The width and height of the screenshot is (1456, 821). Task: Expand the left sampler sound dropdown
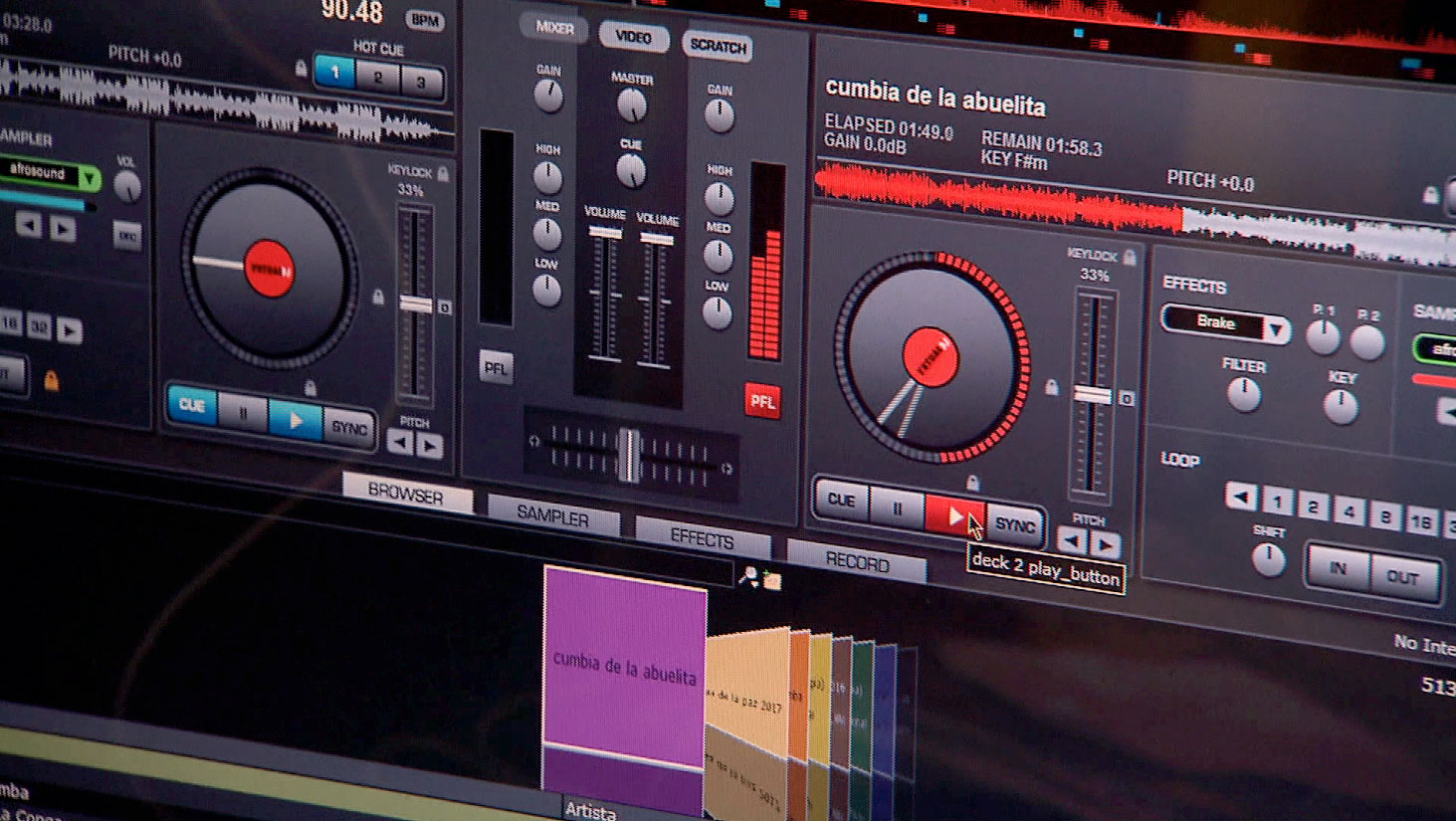pyautogui.click(x=90, y=178)
